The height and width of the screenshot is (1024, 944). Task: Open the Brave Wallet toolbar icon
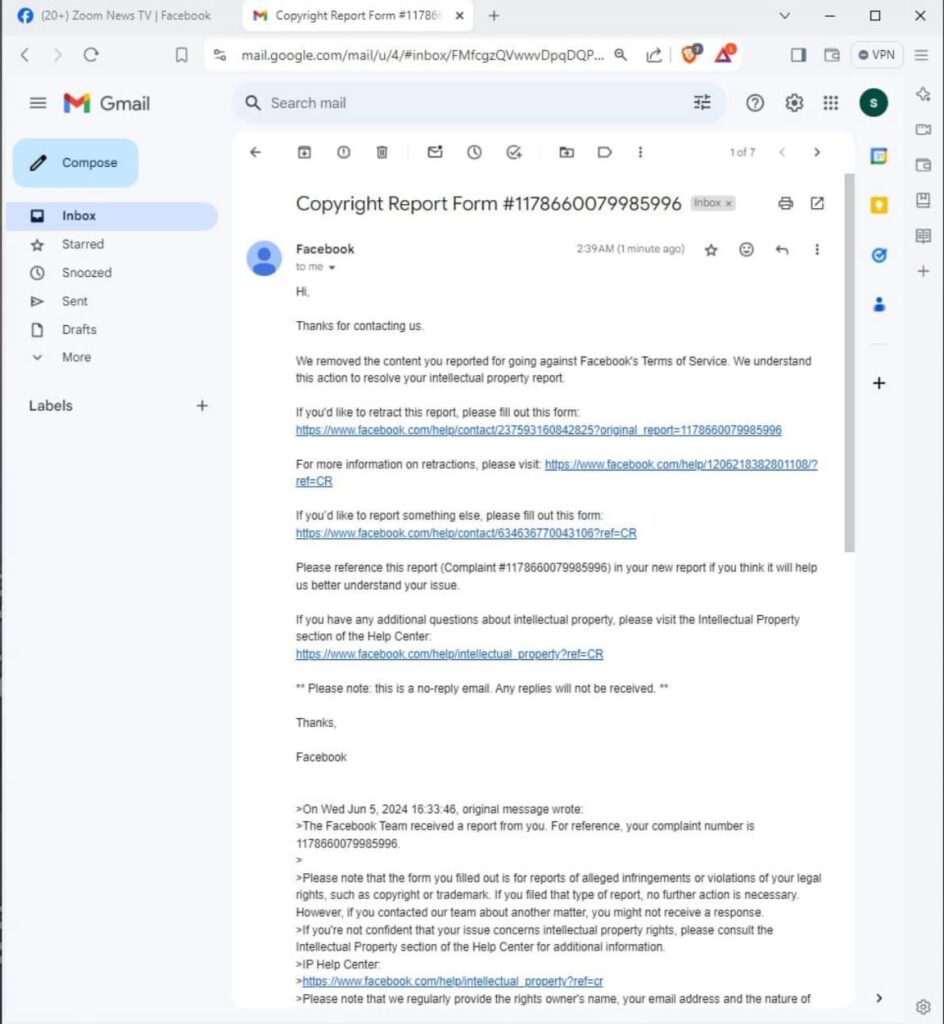(x=832, y=55)
